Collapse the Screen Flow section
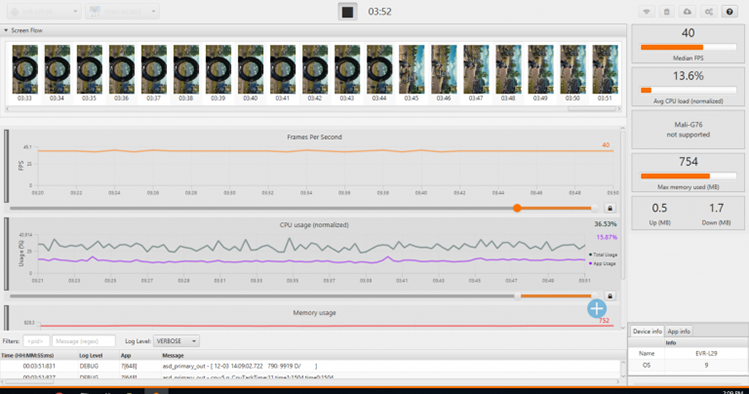Viewport: 749px width, 394px height. pos(6,30)
